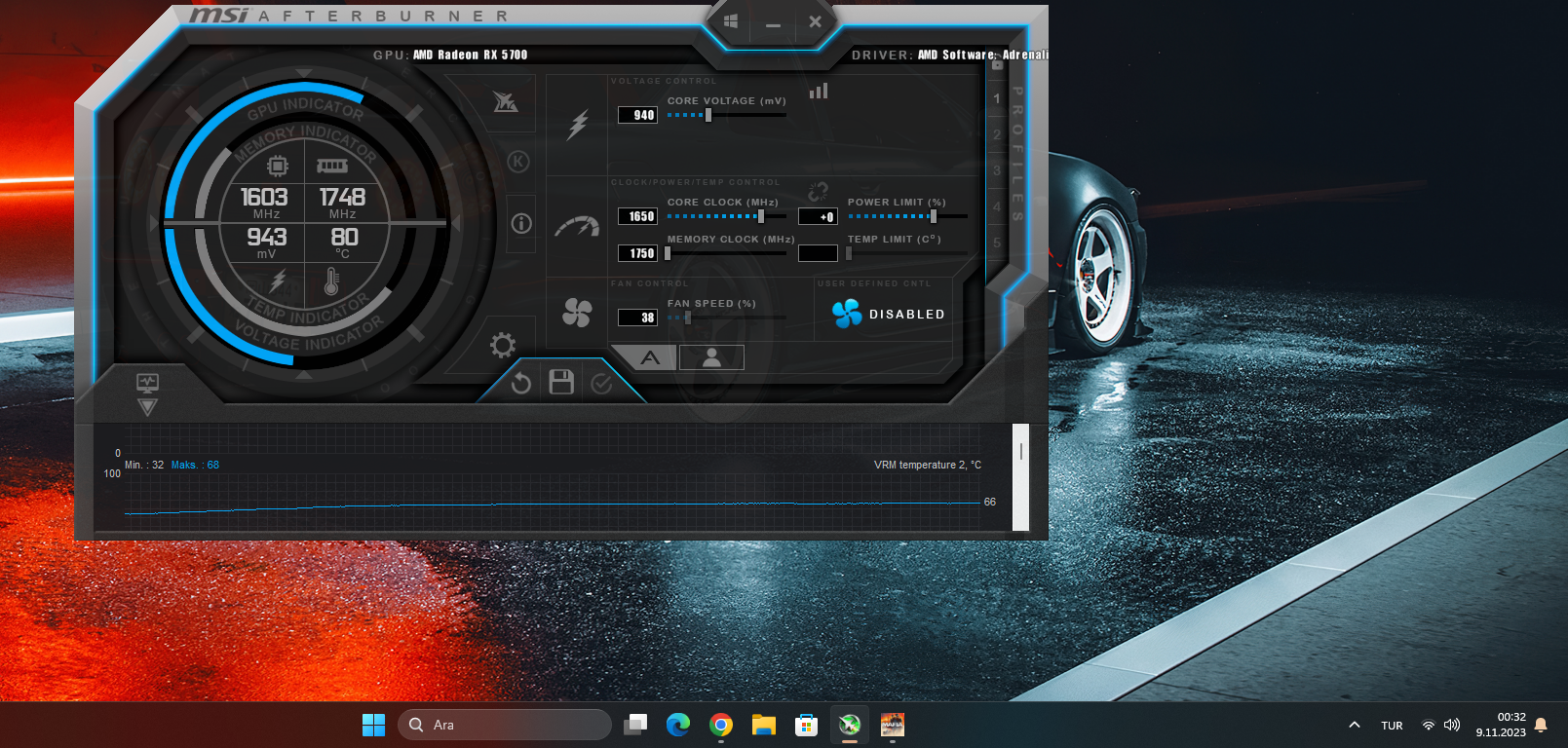Click the Power Limit value field showing +0
Screen dimensions: 1568x748
coord(818,216)
